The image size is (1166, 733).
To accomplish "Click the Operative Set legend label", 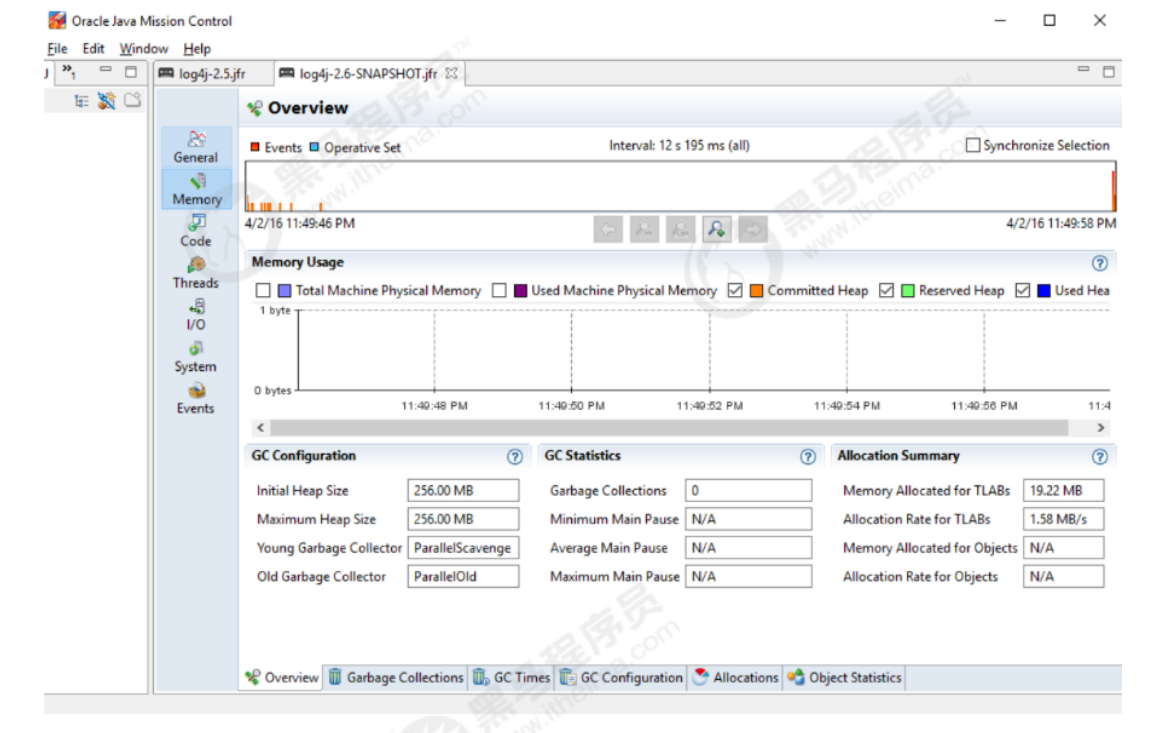I will pyautogui.click(x=362, y=147).
